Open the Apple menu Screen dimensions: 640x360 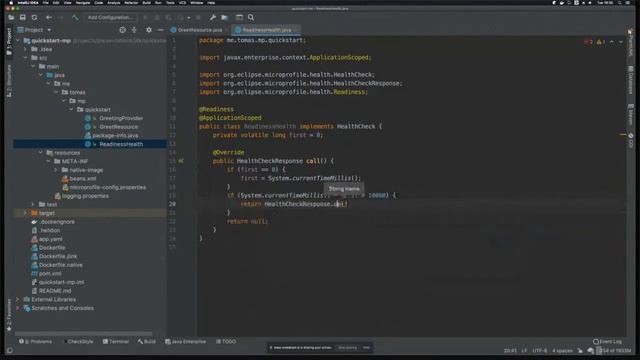(x=11, y=2)
